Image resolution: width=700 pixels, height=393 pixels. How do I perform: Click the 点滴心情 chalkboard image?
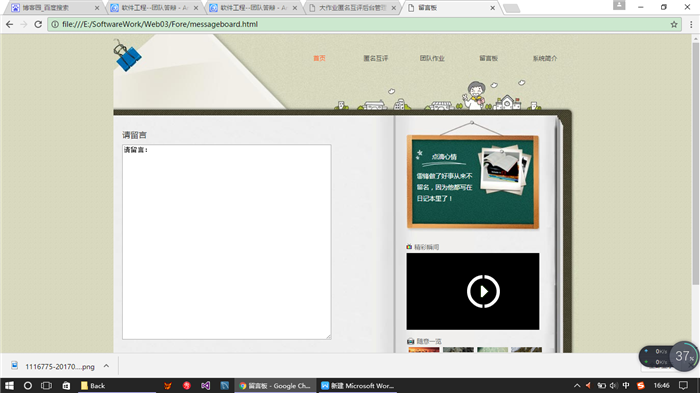click(473, 182)
